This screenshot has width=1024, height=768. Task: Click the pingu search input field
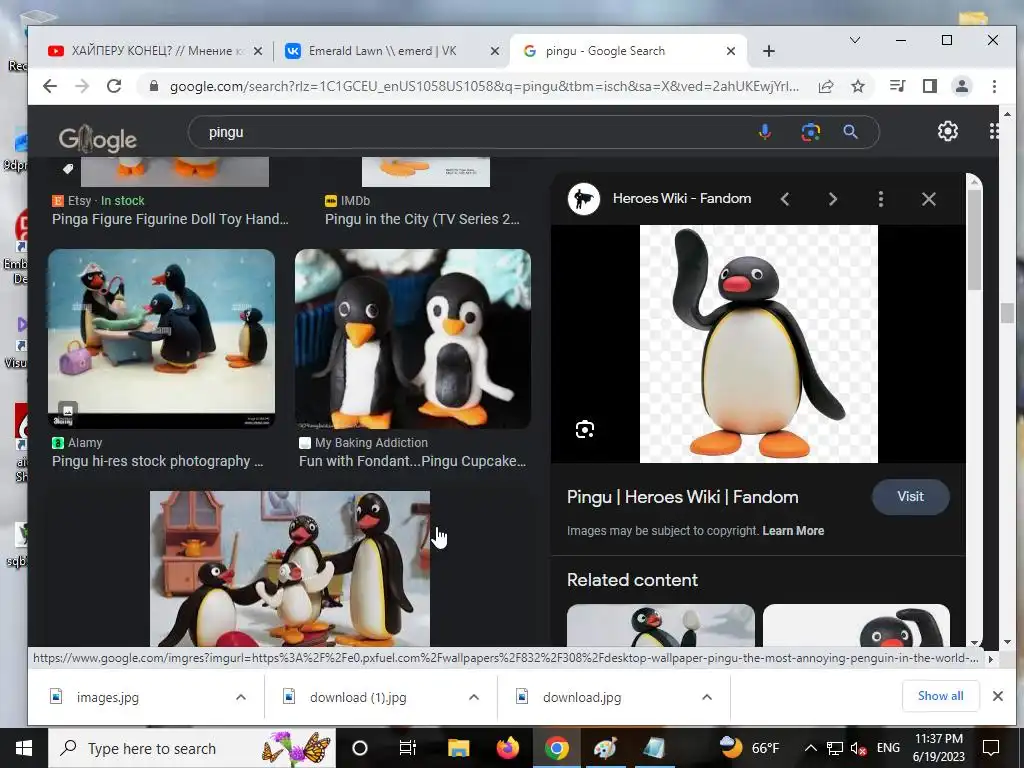pyautogui.click(x=477, y=132)
